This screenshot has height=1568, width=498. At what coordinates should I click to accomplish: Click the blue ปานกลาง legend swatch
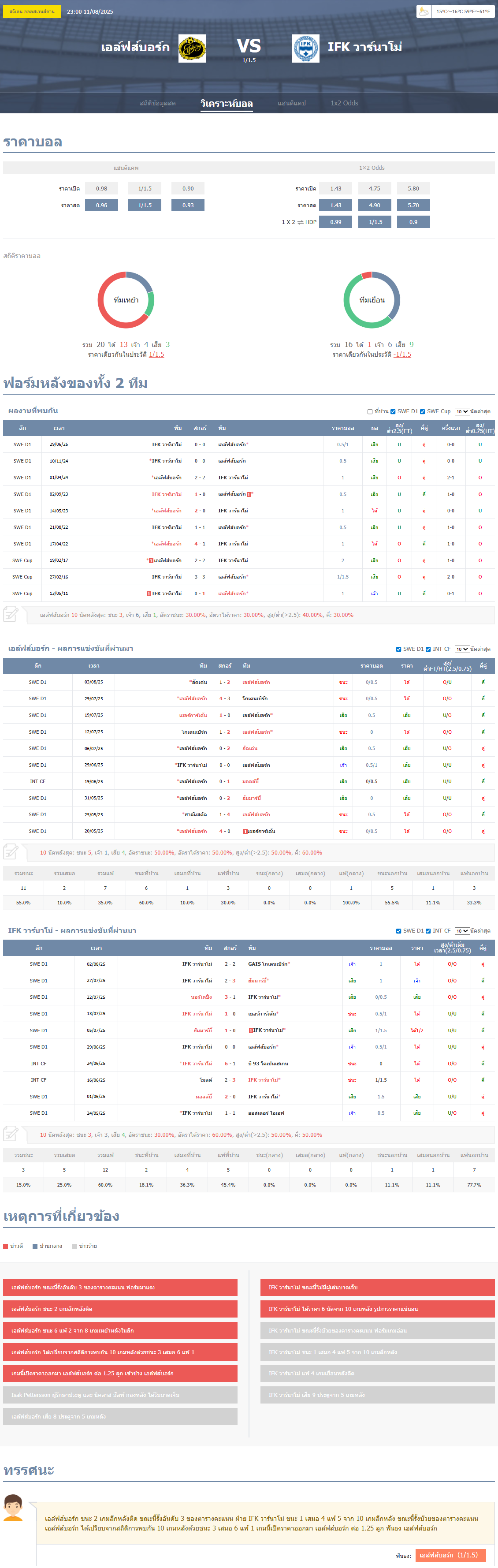coord(35,1246)
